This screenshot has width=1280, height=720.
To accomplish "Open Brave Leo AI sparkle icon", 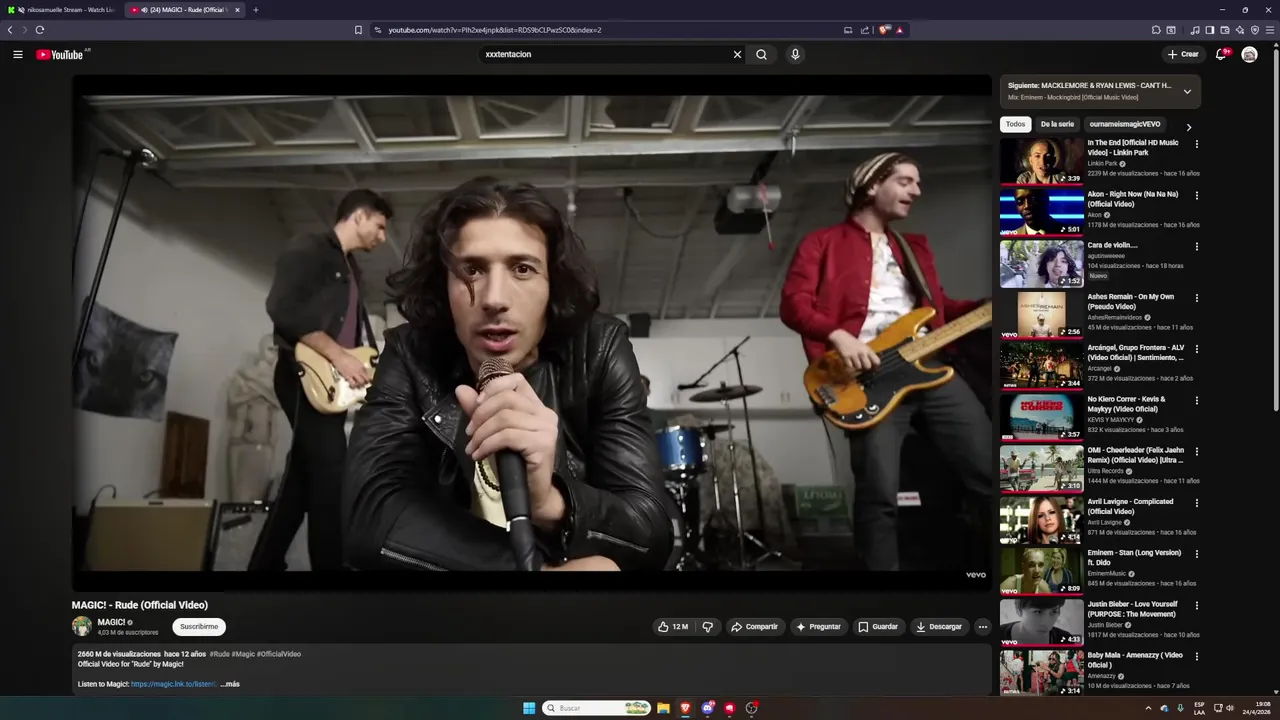I will click(x=1240, y=30).
